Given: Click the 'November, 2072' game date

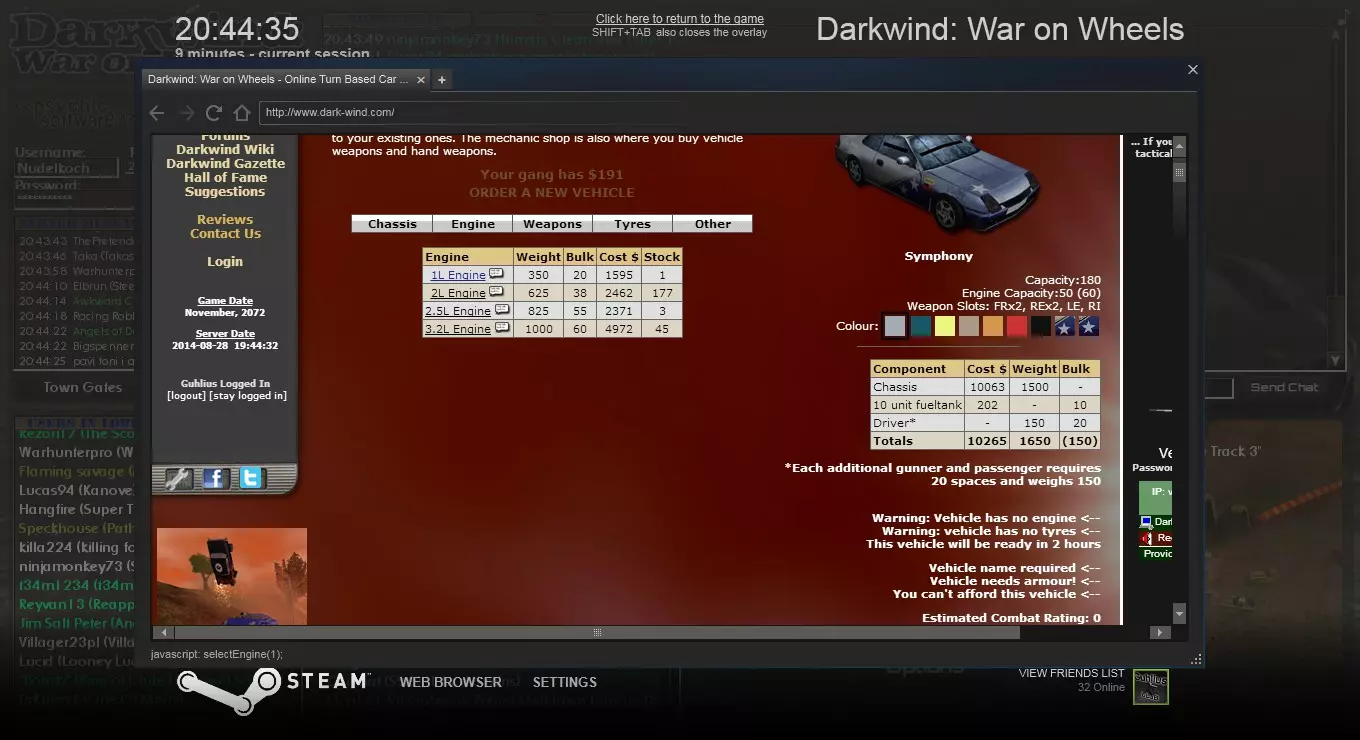Looking at the screenshot, I should point(225,313).
